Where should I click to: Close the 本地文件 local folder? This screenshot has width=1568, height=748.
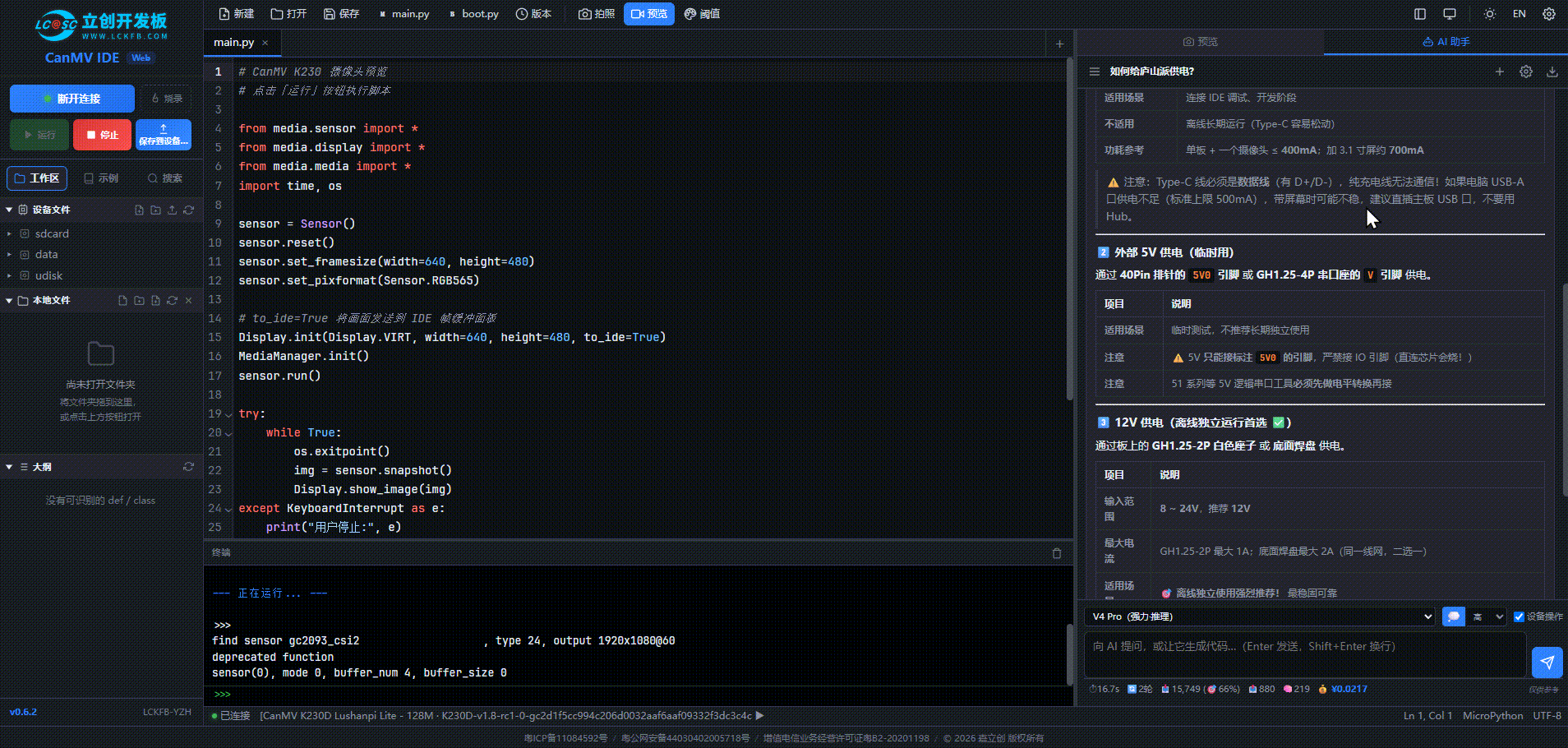coord(189,301)
